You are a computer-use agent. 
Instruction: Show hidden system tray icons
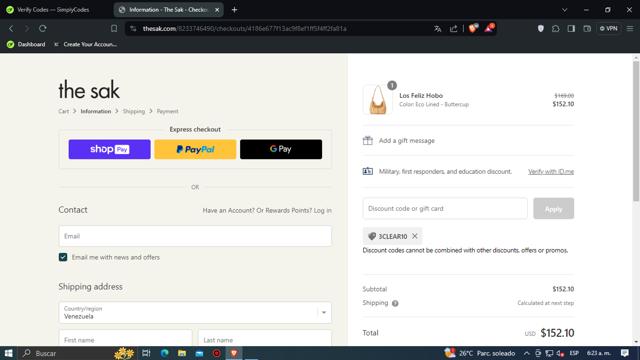[527, 353]
